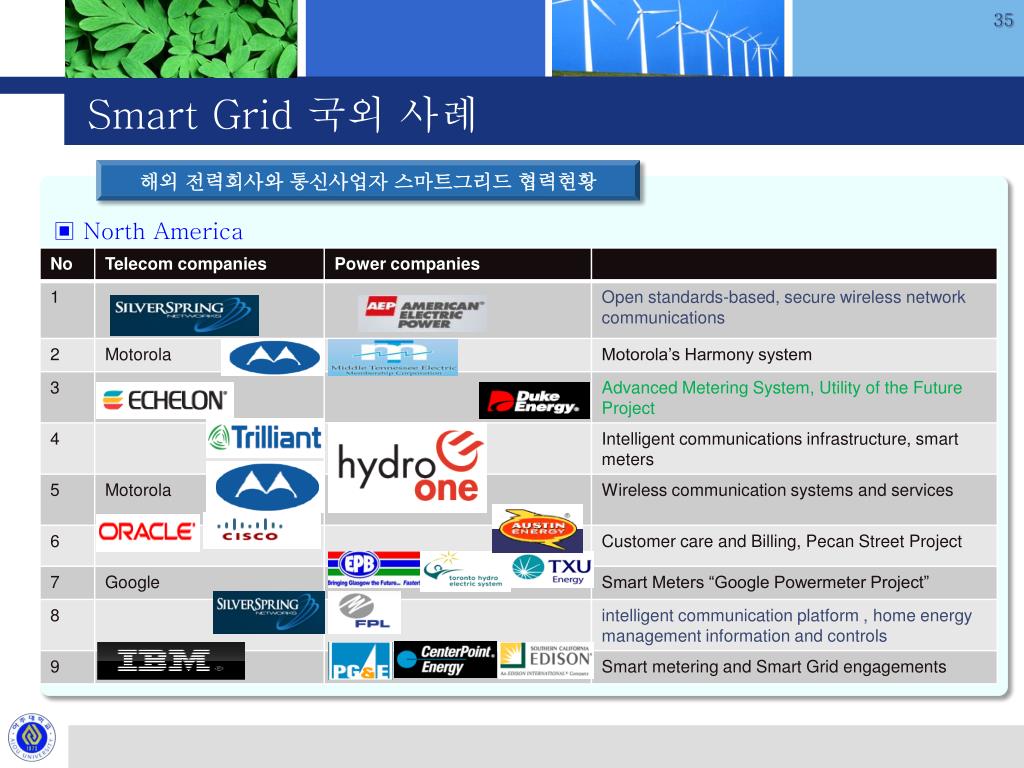The width and height of the screenshot is (1024, 768).
Task: Click Customer care and Billing text
Action: pyautogui.click(x=782, y=541)
